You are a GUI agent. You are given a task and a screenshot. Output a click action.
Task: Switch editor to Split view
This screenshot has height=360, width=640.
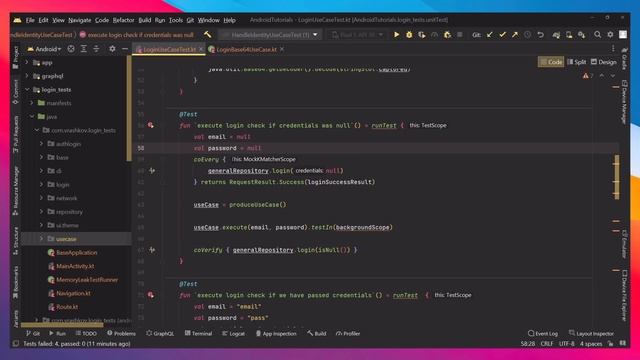(x=576, y=62)
